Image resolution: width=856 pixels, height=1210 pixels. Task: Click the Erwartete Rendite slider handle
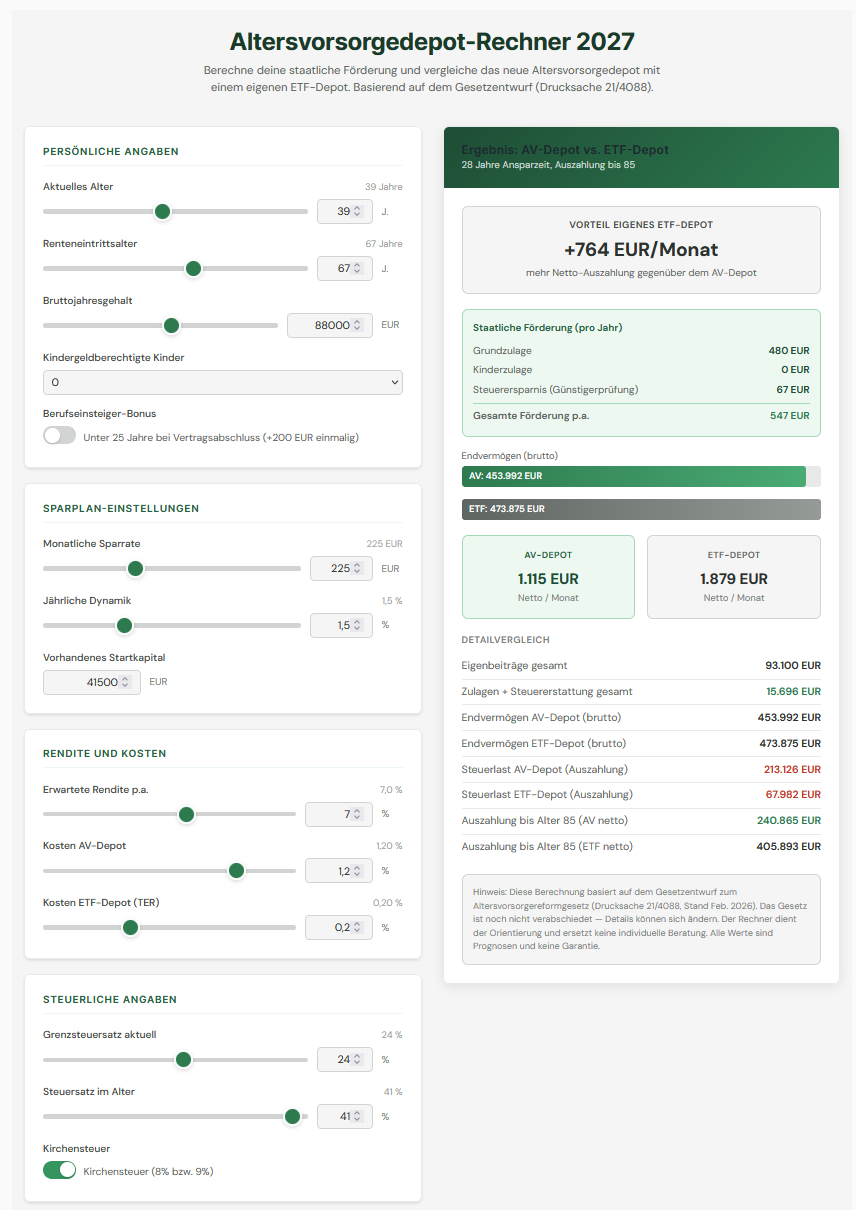[x=186, y=814]
